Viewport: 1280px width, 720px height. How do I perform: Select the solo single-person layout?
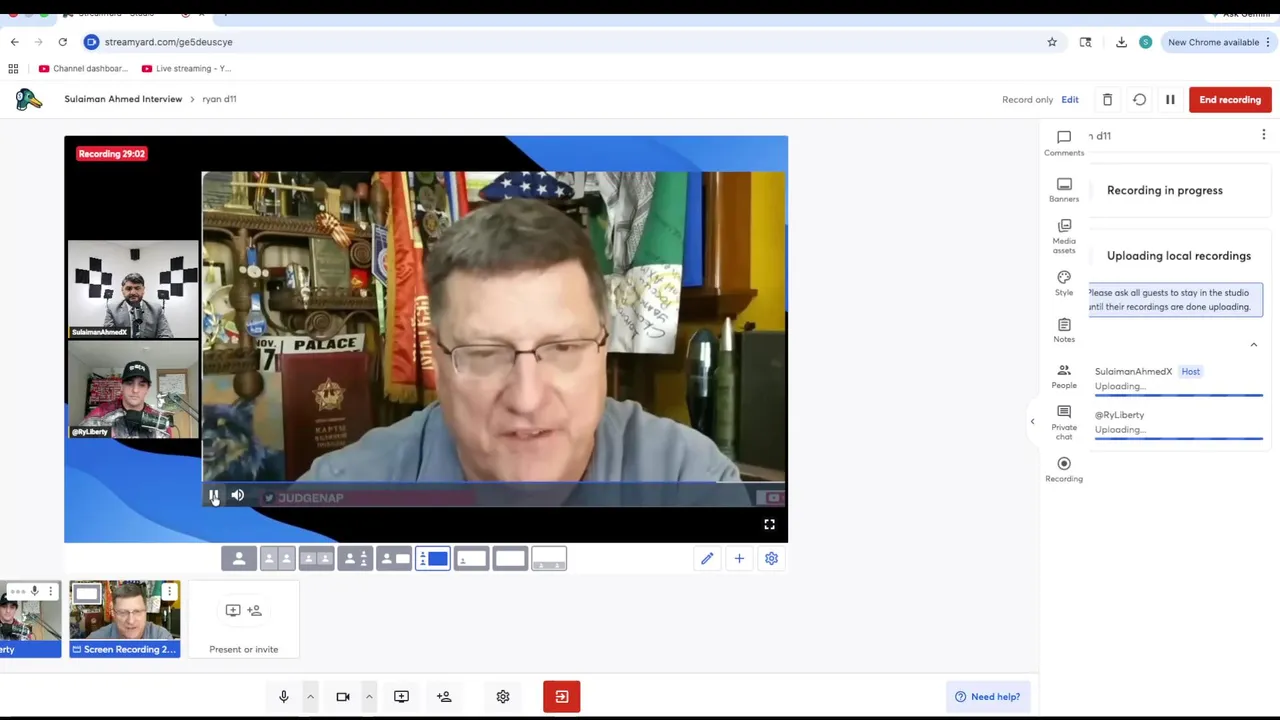click(x=239, y=559)
